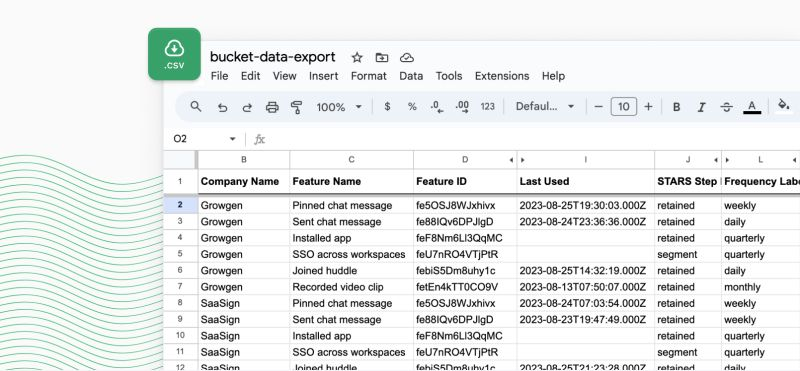The image size is (800, 371).
Task: Star the bucket-data-export document
Action: 357,57
